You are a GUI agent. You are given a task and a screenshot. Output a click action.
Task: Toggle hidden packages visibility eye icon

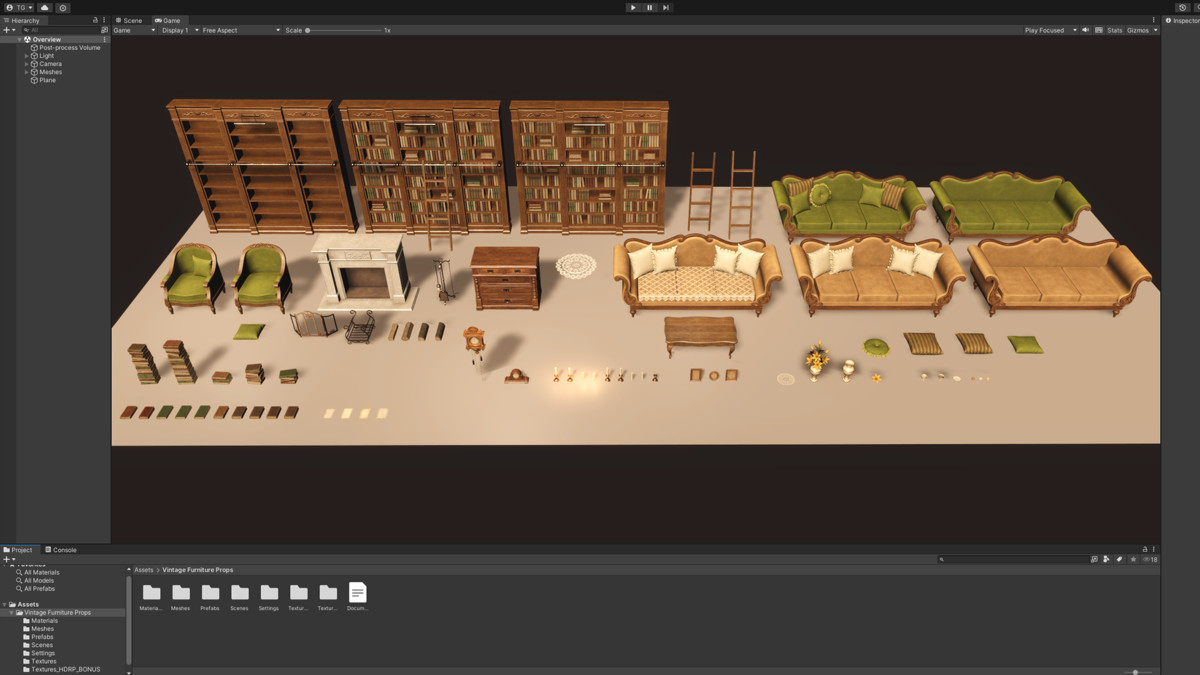(1150, 559)
